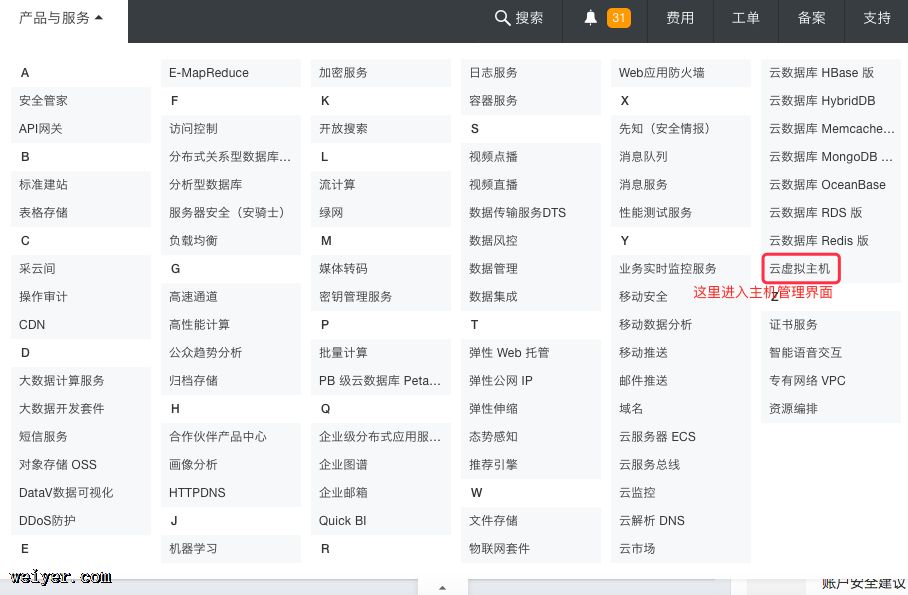Open 操作审计 service
Image resolution: width=908 pixels, height=595 pixels.
(x=43, y=297)
